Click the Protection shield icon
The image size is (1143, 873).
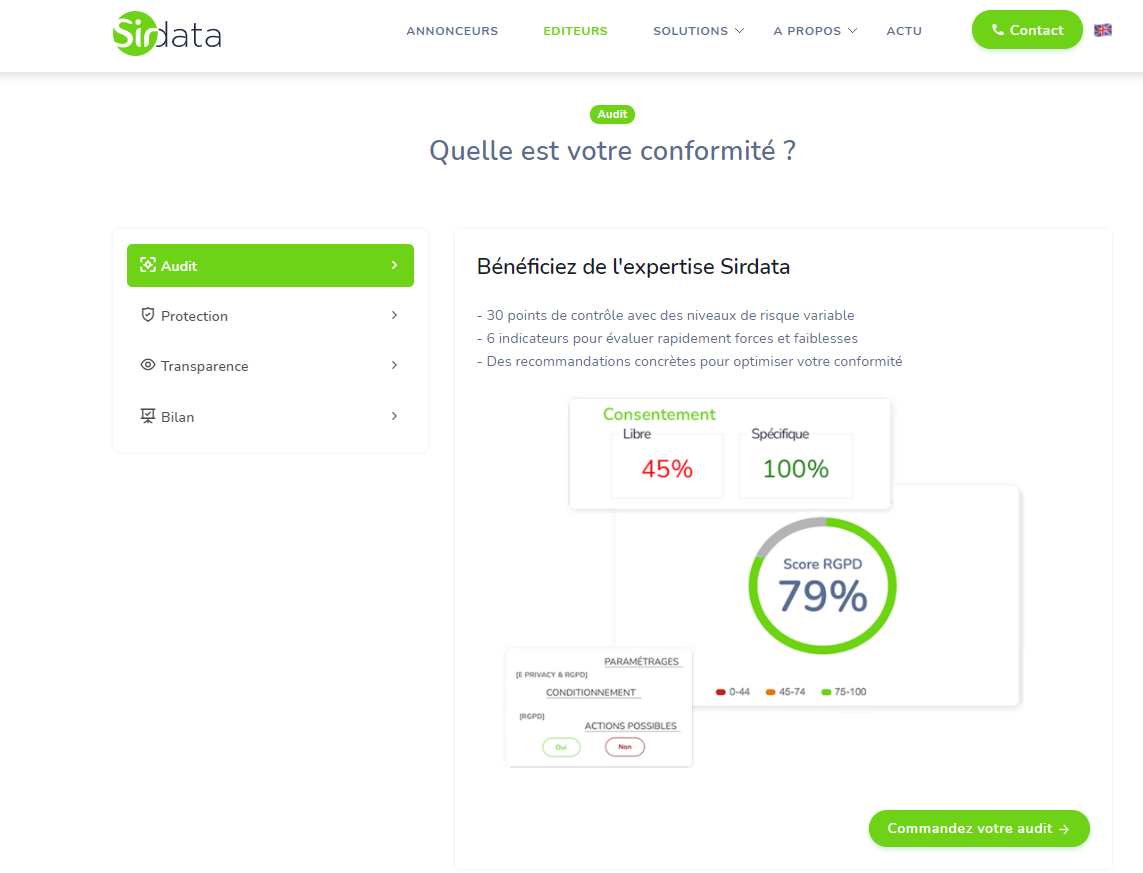point(148,315)
